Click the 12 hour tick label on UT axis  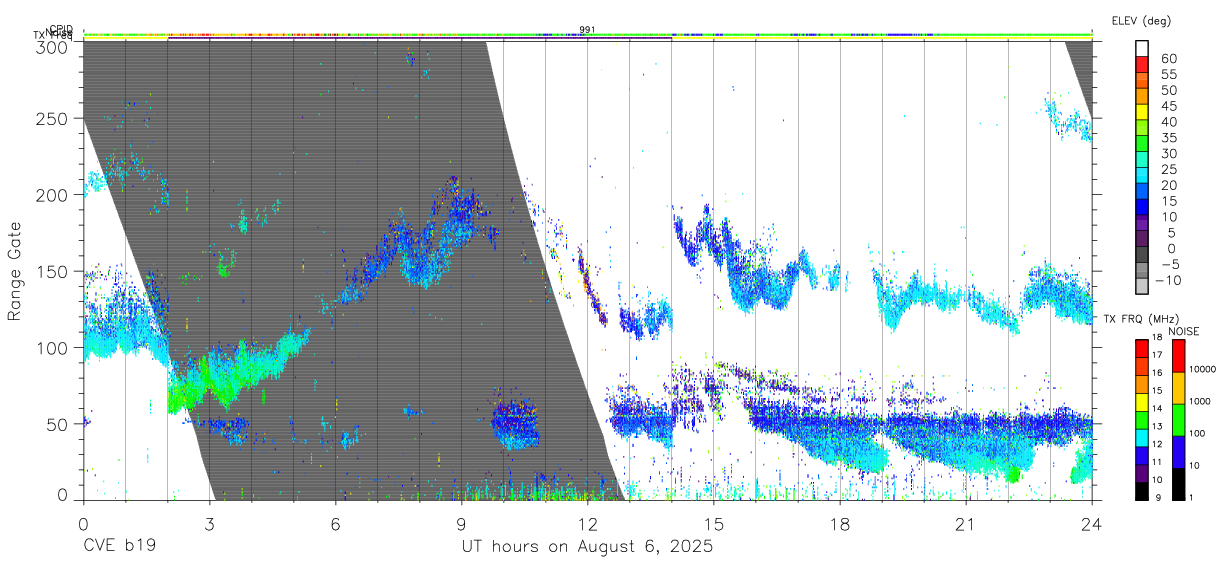pyautogui.click(x=587, y=525)
